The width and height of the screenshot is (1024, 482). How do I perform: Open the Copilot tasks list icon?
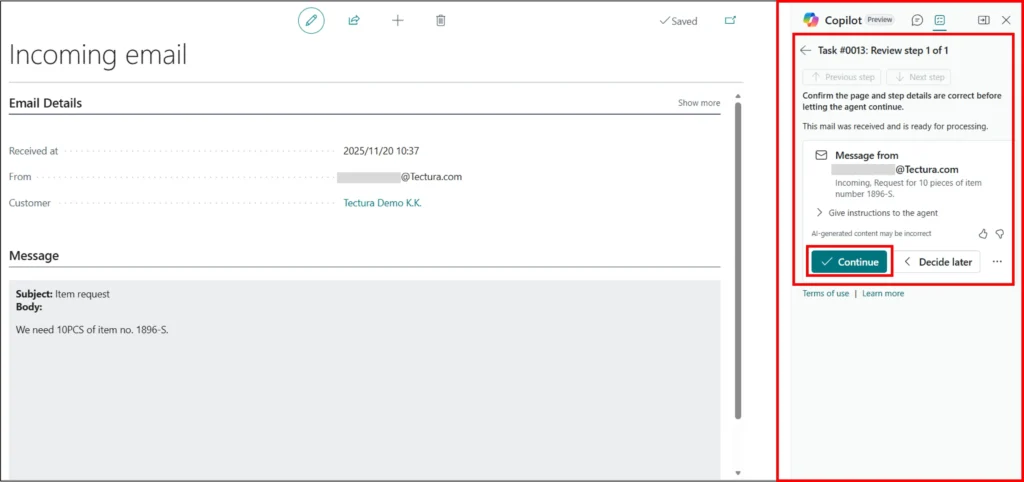(x=940, y=20)
